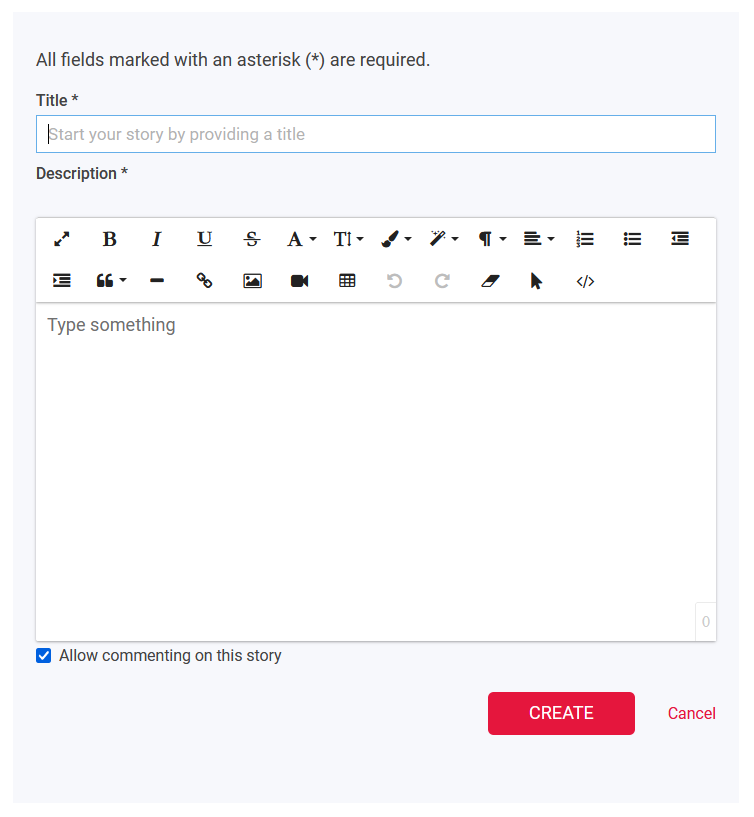Insert a table
Screen dimensions: 754x817
pyautogui.click(x=347, y=281)
